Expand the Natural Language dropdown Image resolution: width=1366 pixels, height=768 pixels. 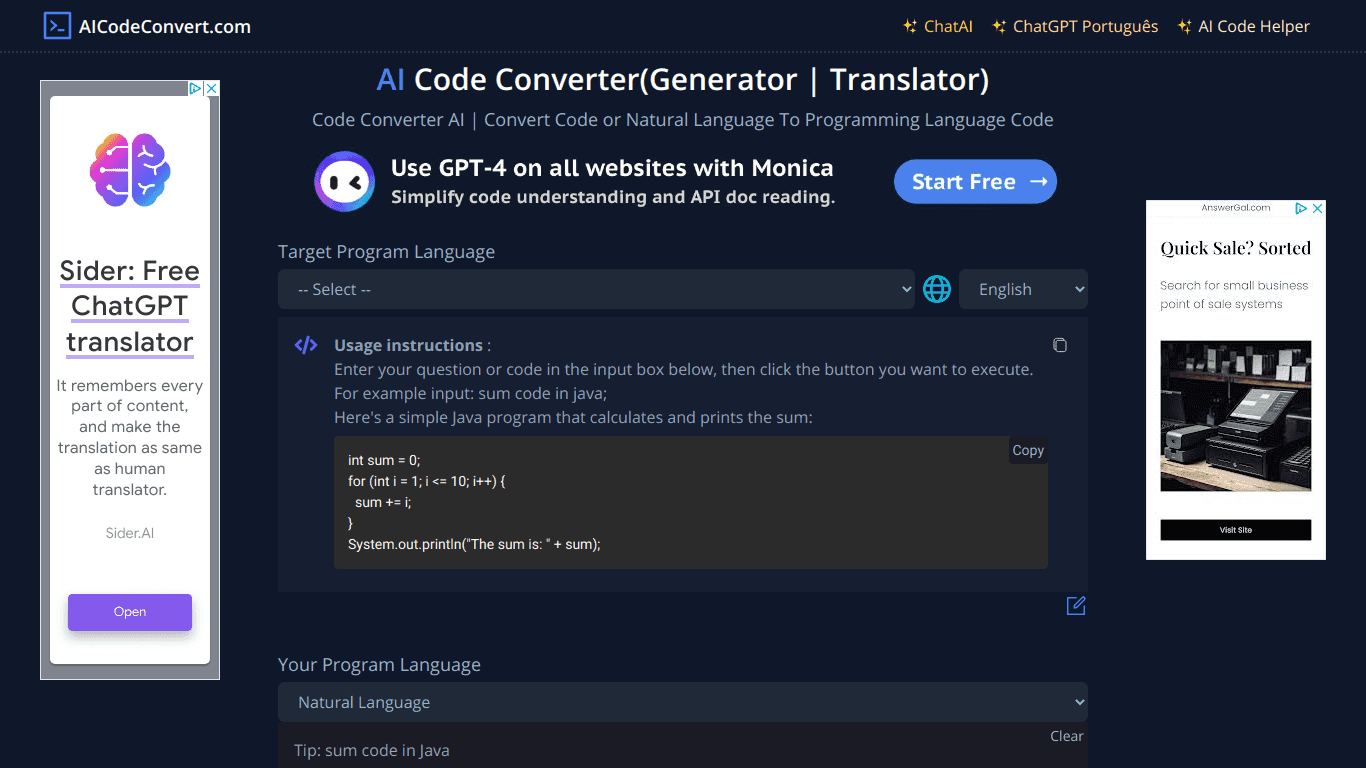[x=683, y=702]
